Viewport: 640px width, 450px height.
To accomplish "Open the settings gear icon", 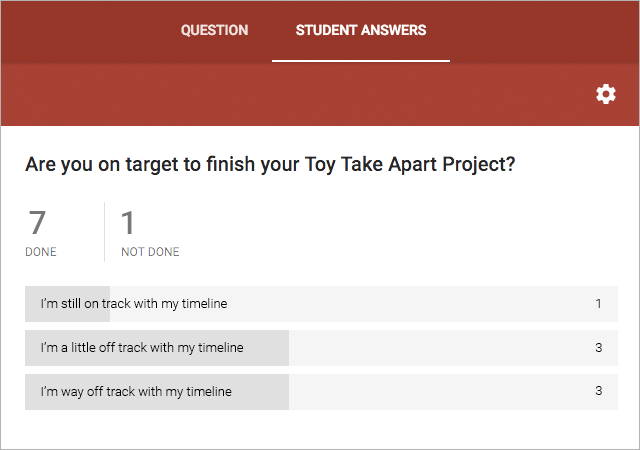I will pos(606,94).
